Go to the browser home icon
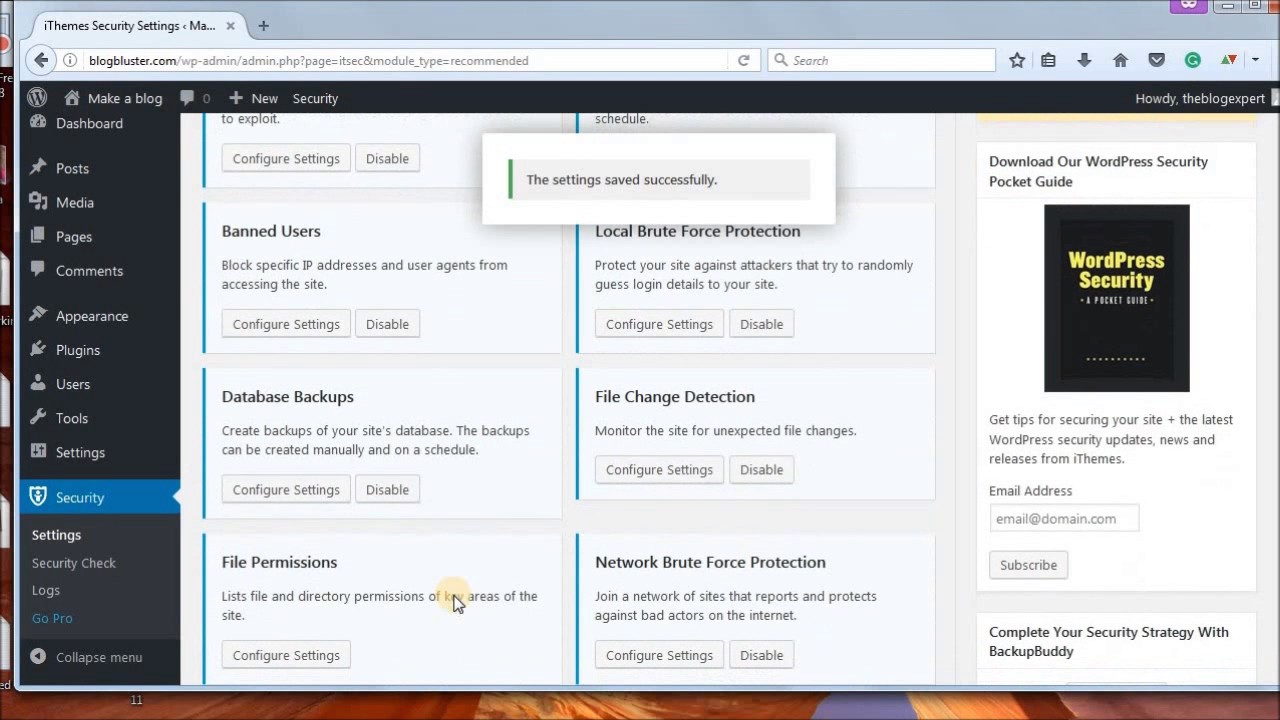This screenshot has height=720, width=1280. pos(1120,60)
